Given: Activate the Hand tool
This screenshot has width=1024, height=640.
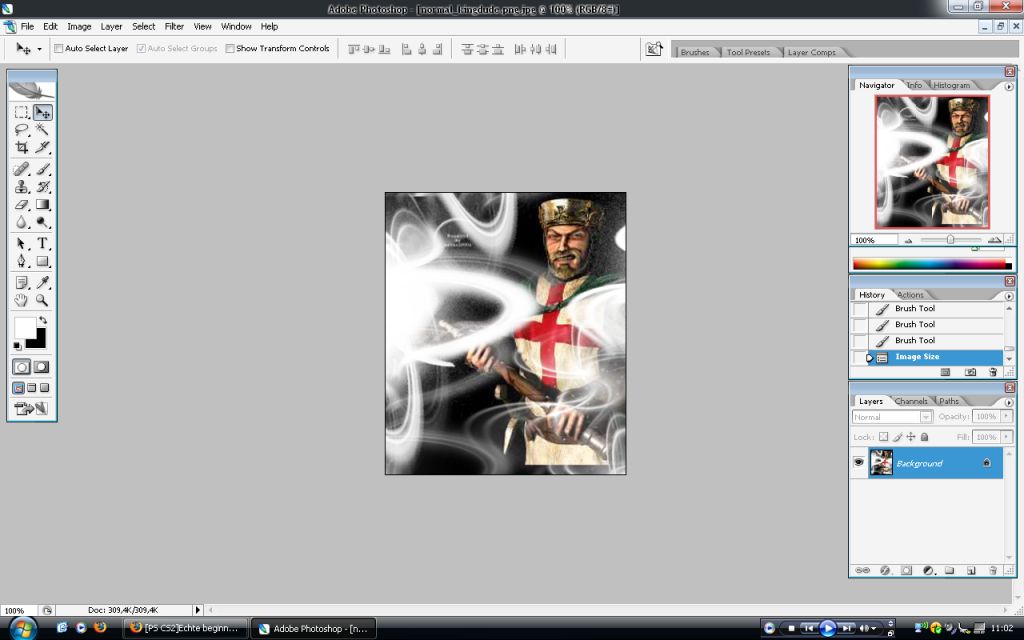Looking at the screenshot, I should point(22,300).
